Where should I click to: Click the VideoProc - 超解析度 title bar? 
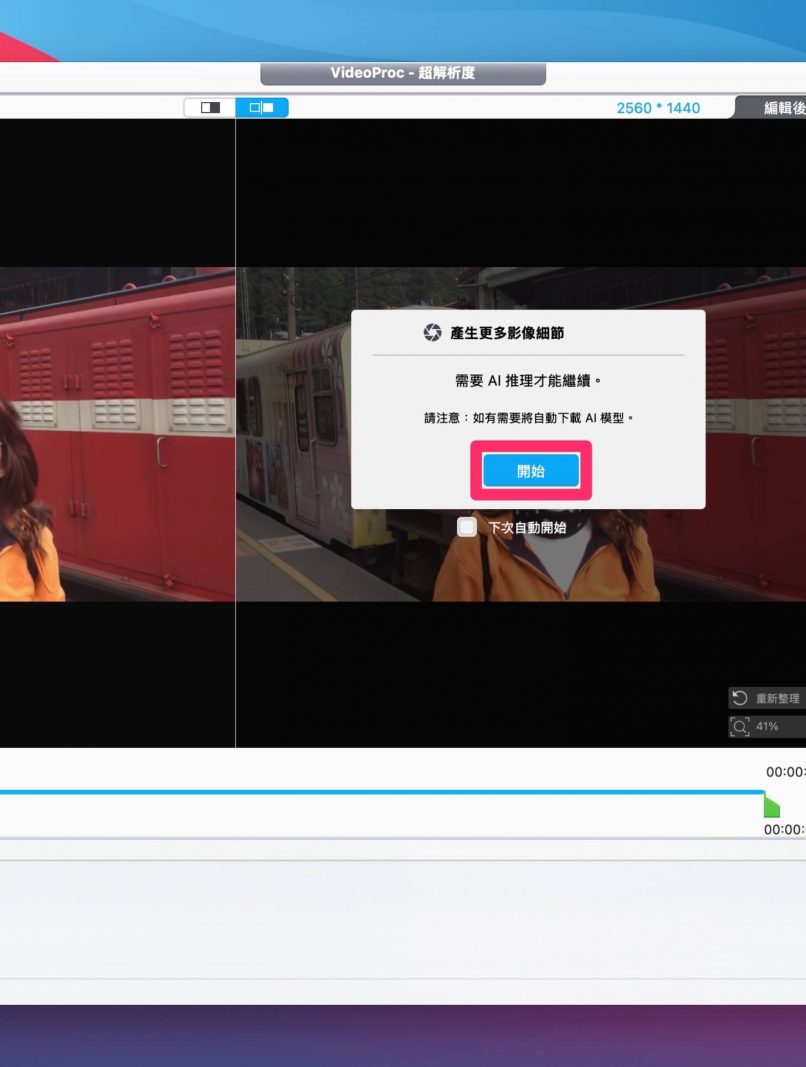[x=403, y=74]
